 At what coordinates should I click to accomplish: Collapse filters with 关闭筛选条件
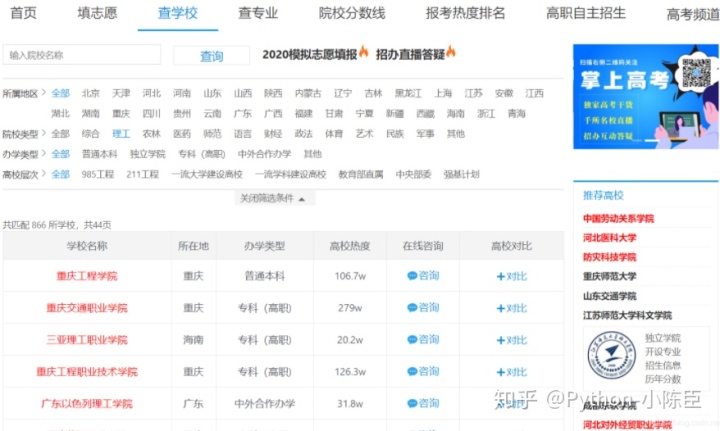pos(275,198)
